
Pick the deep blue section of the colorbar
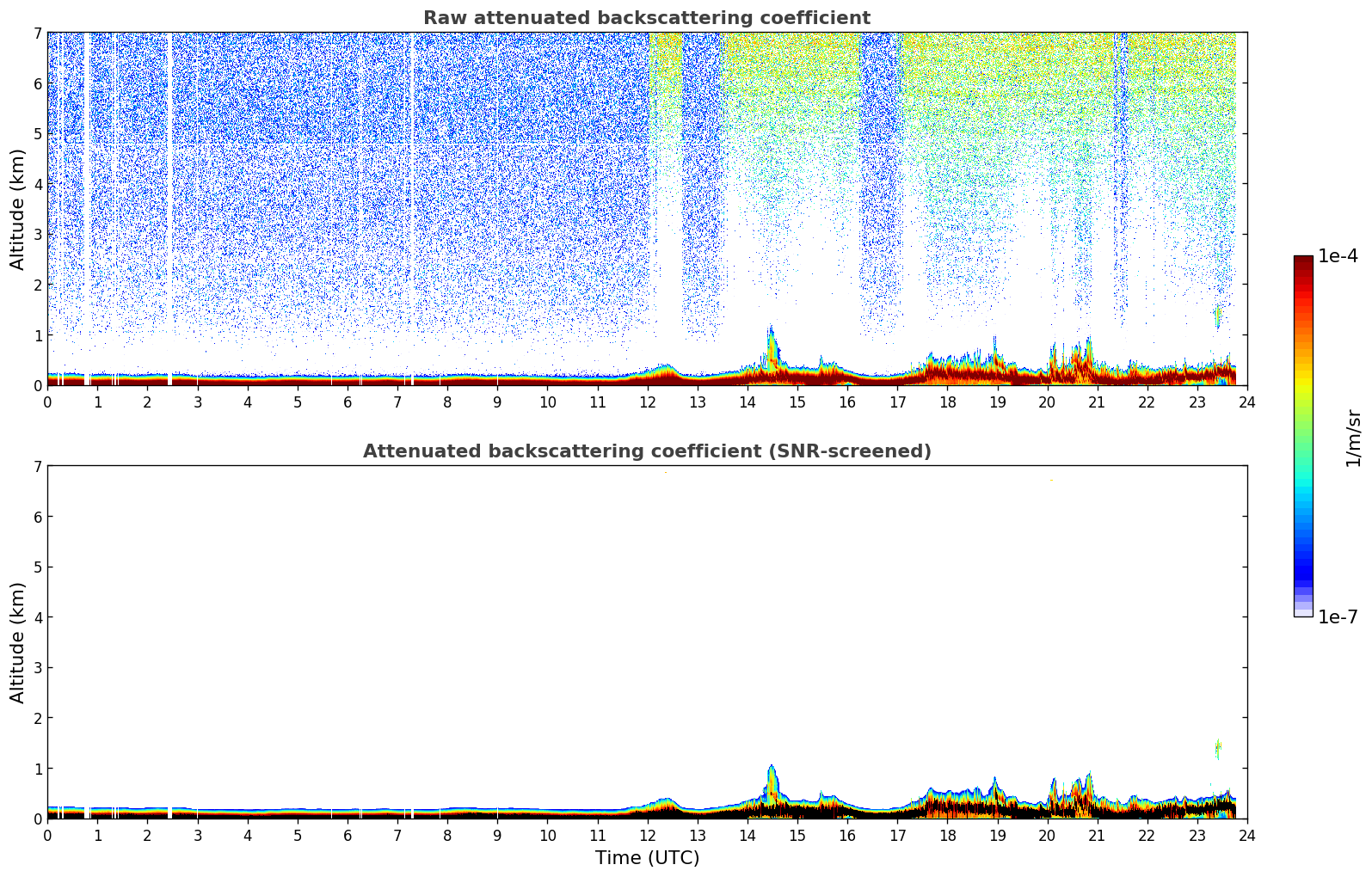[x=1302, y=567]
